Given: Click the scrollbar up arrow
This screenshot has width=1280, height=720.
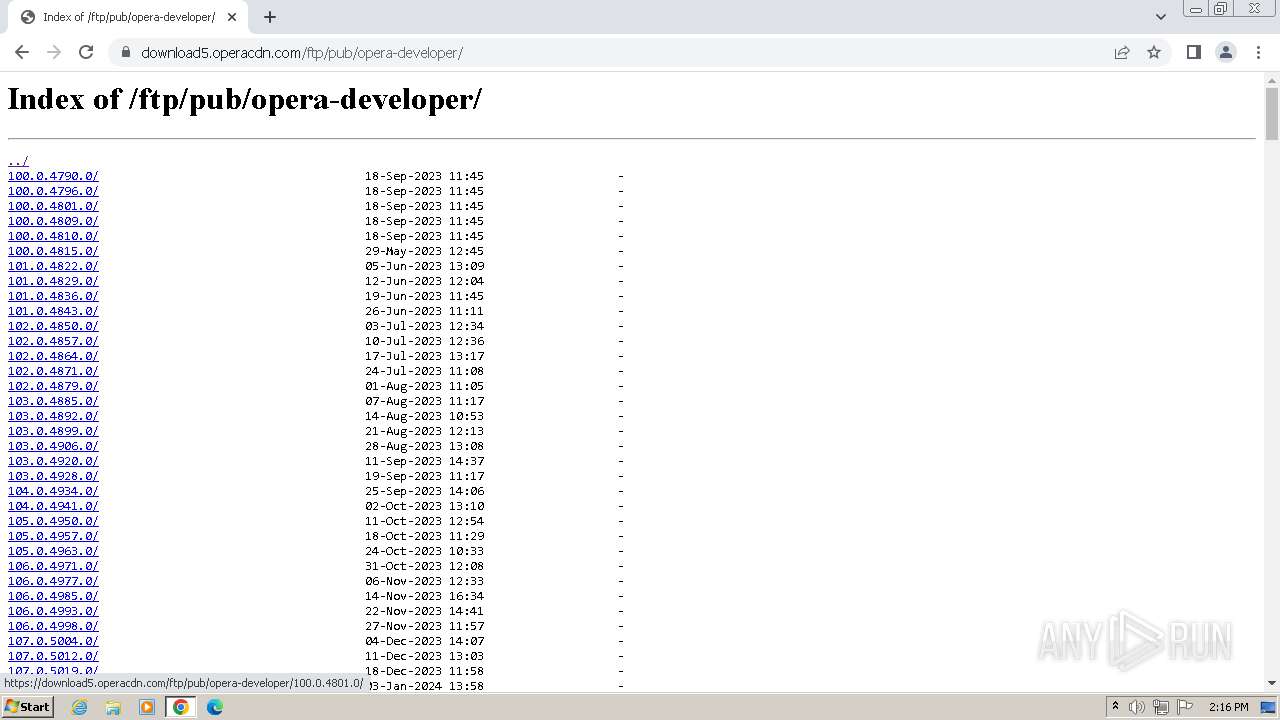Looking at the screenshot, I should point(1272,79).
